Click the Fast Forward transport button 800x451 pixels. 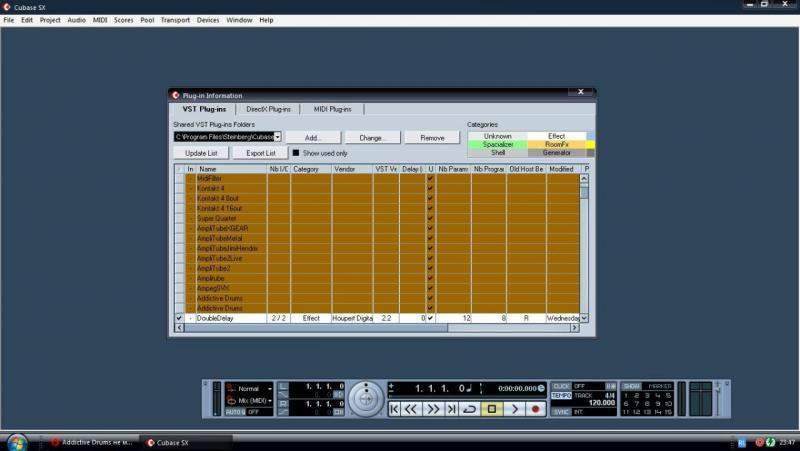coord(433,409)
